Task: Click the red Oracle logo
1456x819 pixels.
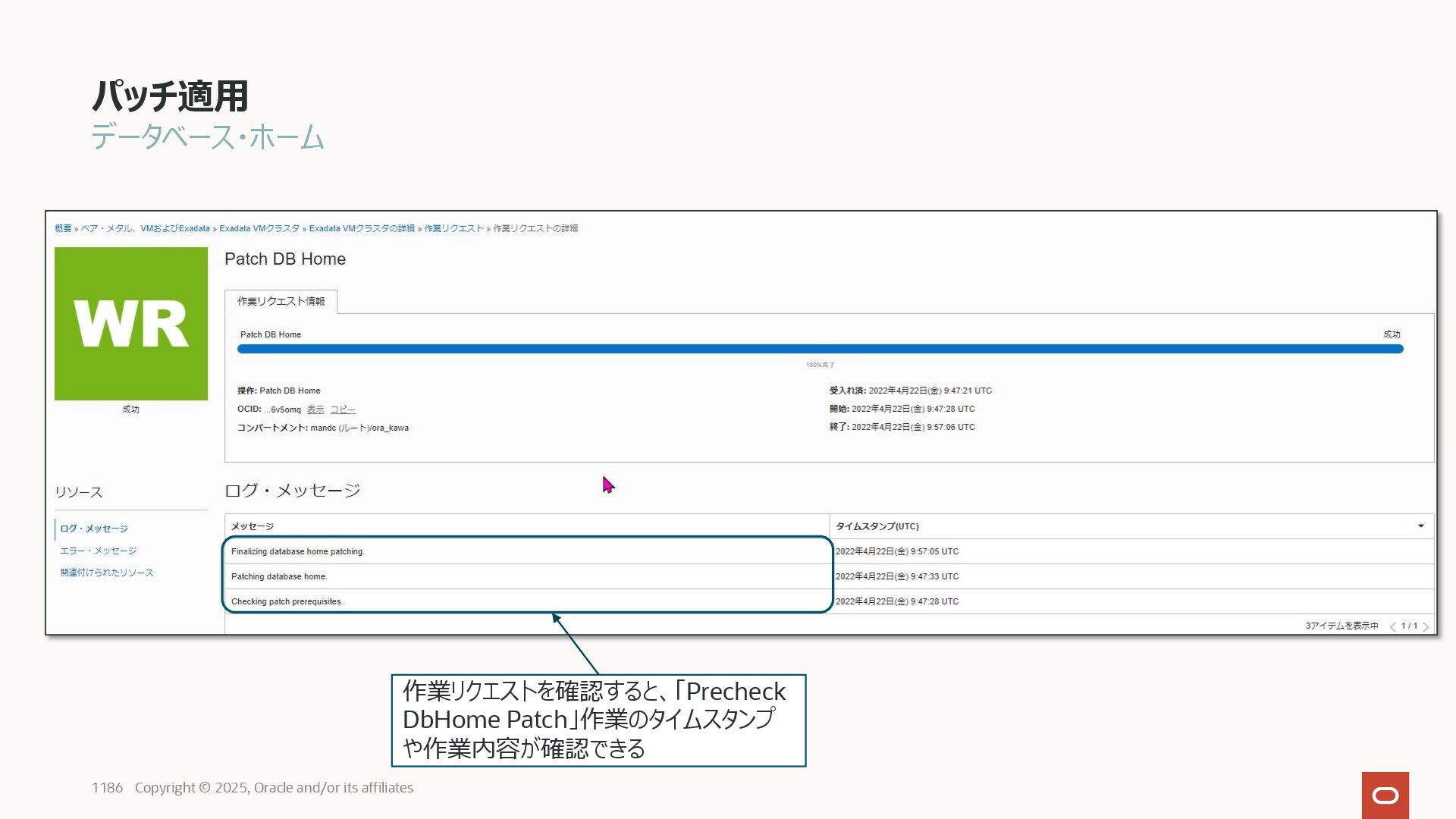Action: click(1385, 795)
